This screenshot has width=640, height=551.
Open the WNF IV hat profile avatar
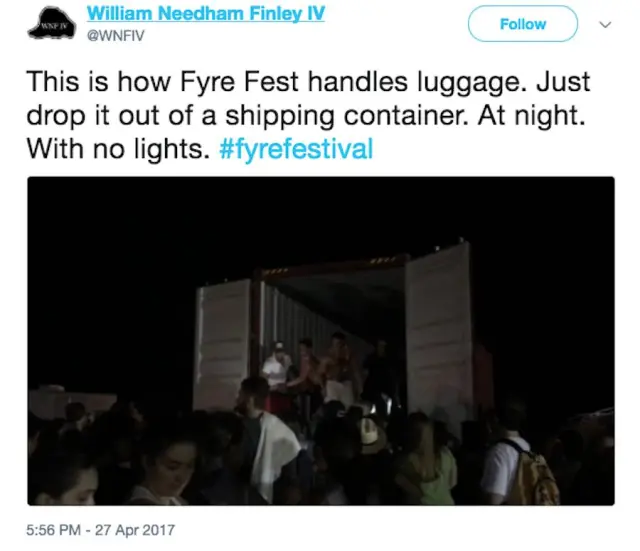pos(52,23)
